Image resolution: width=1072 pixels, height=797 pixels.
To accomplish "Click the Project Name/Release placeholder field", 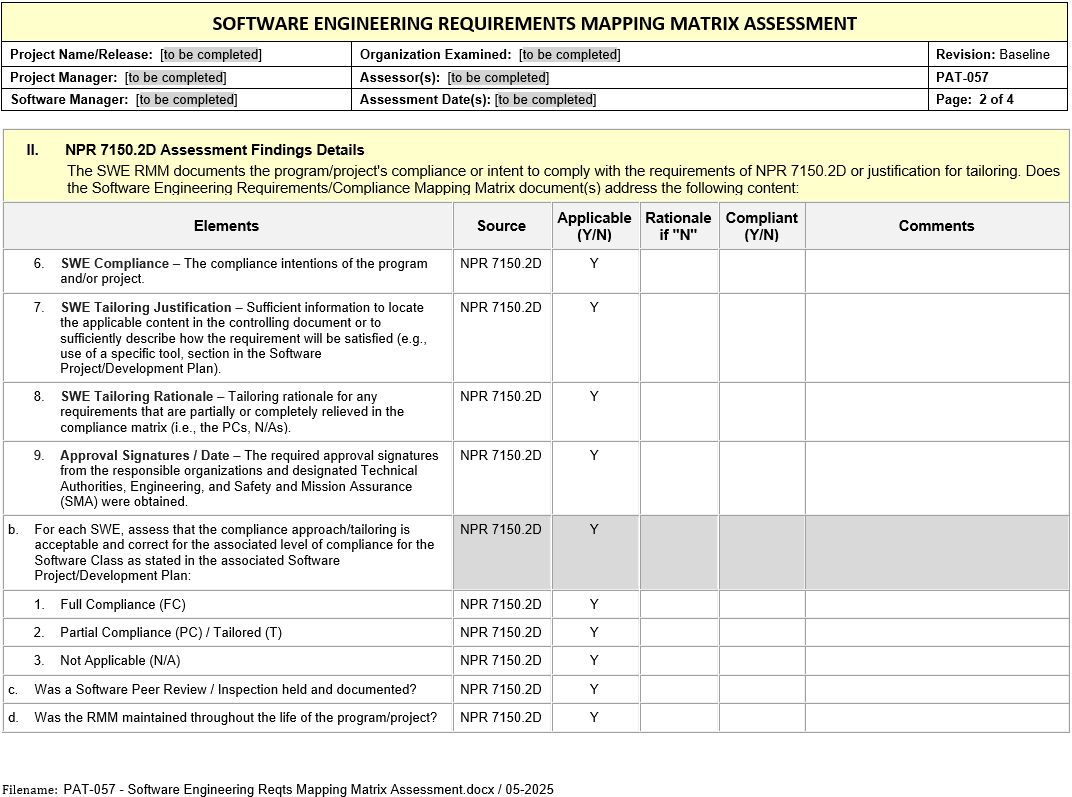I will [x=211, y=55].
